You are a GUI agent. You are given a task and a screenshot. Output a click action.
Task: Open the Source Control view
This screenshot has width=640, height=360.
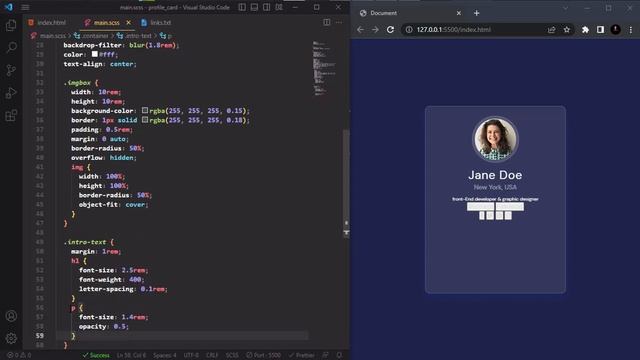coord(11,70)
